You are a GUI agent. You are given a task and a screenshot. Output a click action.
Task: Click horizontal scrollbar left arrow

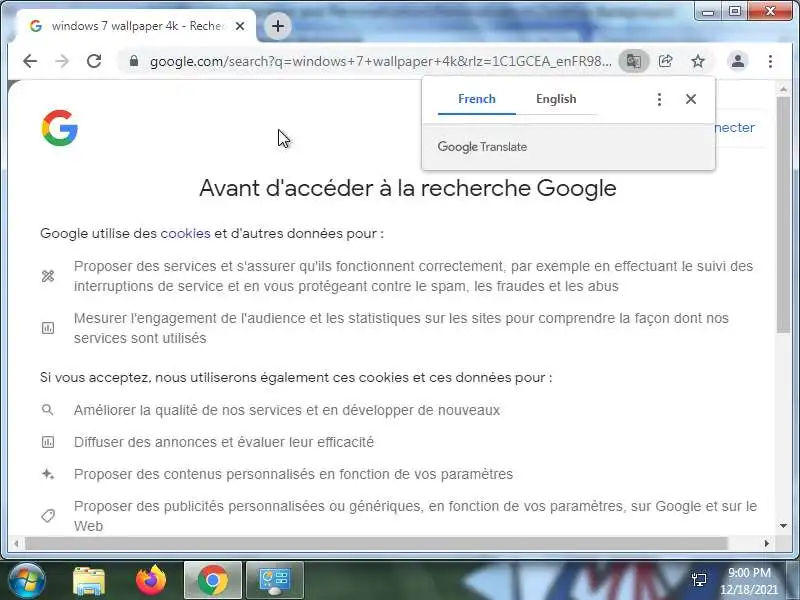pos(16,543)
